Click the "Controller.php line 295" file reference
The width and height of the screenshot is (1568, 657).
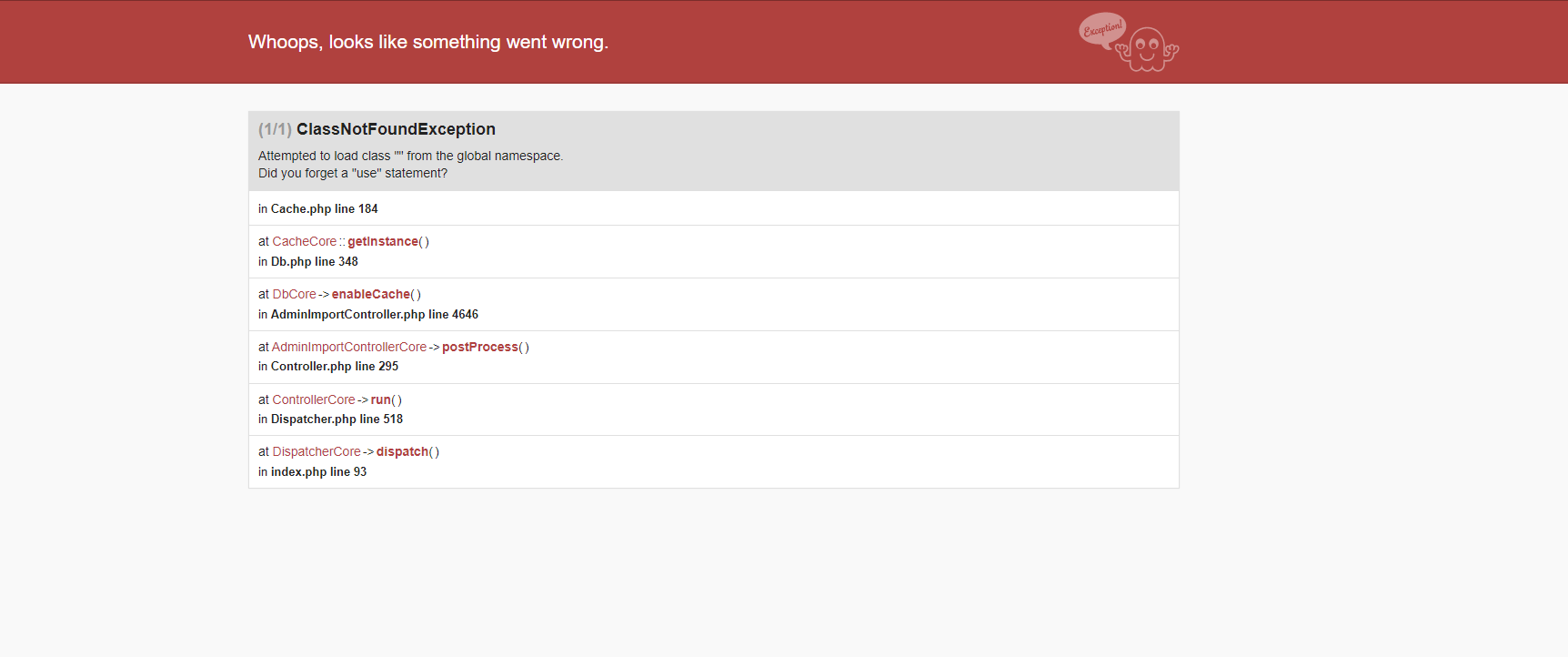pyautogui.click(x=334, y=367)
